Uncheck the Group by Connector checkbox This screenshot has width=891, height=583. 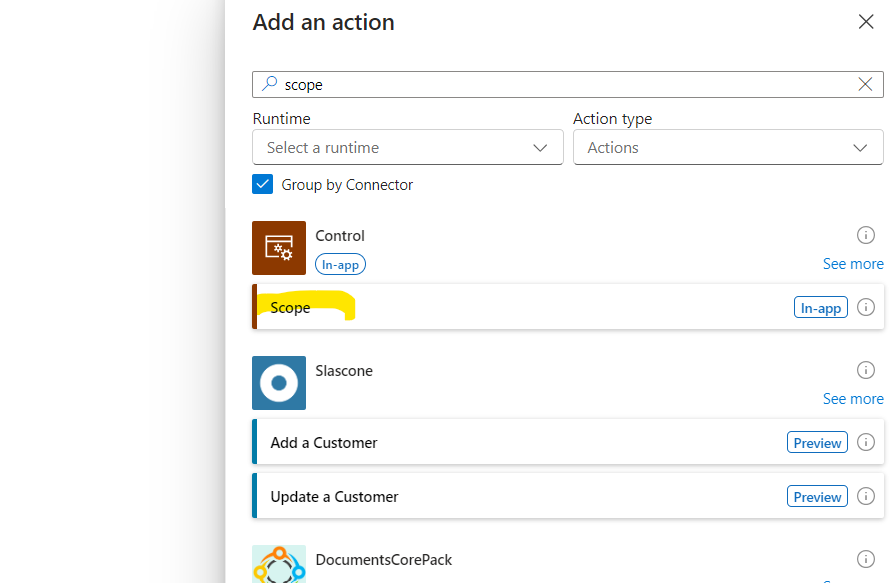click(x=262, y=184)
